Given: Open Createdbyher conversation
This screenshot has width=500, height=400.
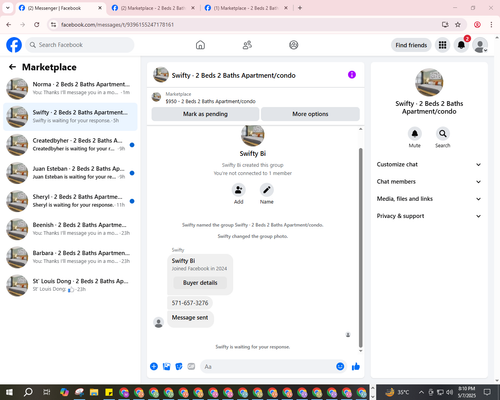Looking at the screenshot, I should 70,145.
